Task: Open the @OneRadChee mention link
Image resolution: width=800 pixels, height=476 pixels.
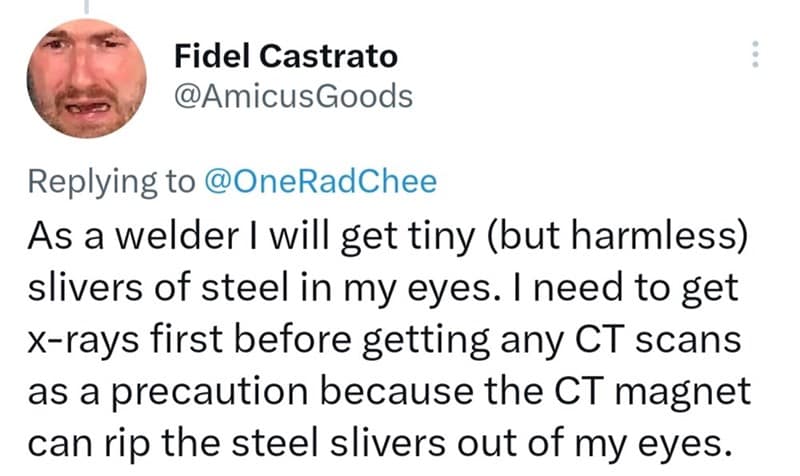Action: pos(320,181)
